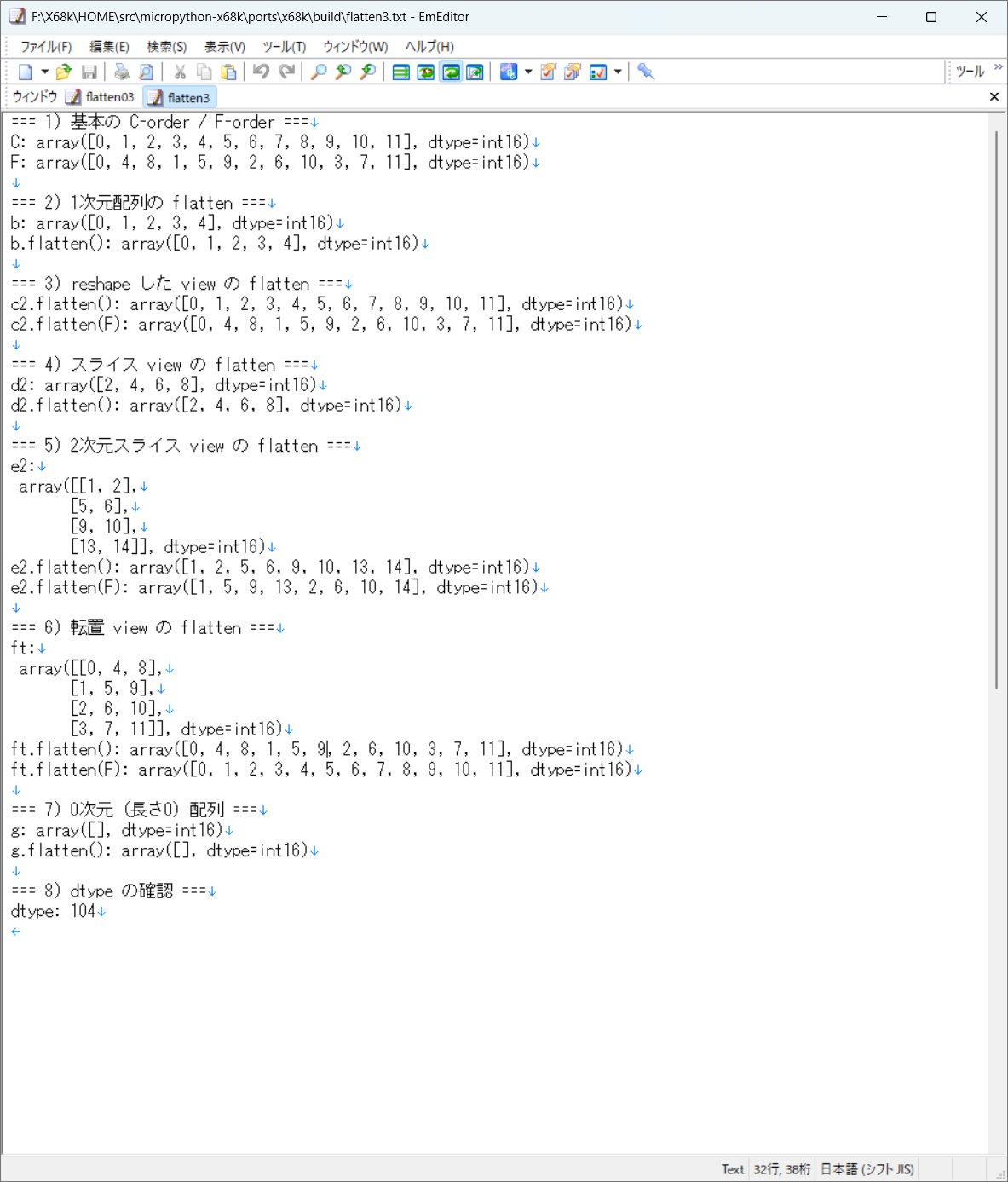Open the ヘルプ(H) menu

coord(429,47)
